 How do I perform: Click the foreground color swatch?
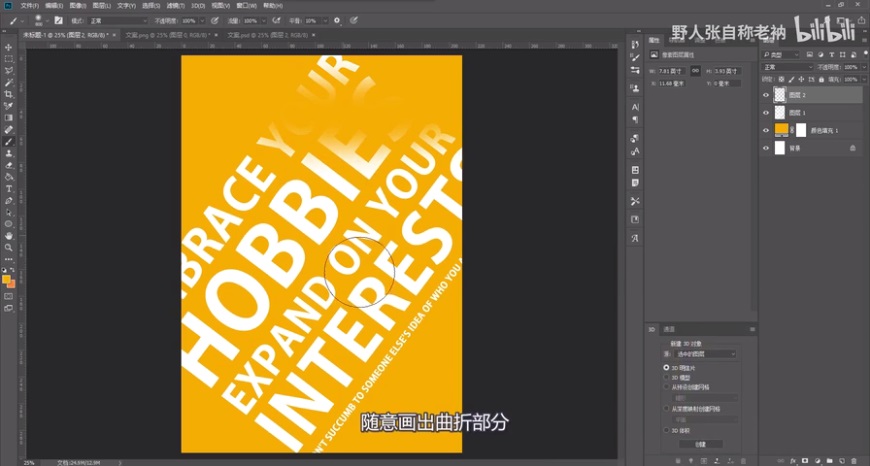6,279
